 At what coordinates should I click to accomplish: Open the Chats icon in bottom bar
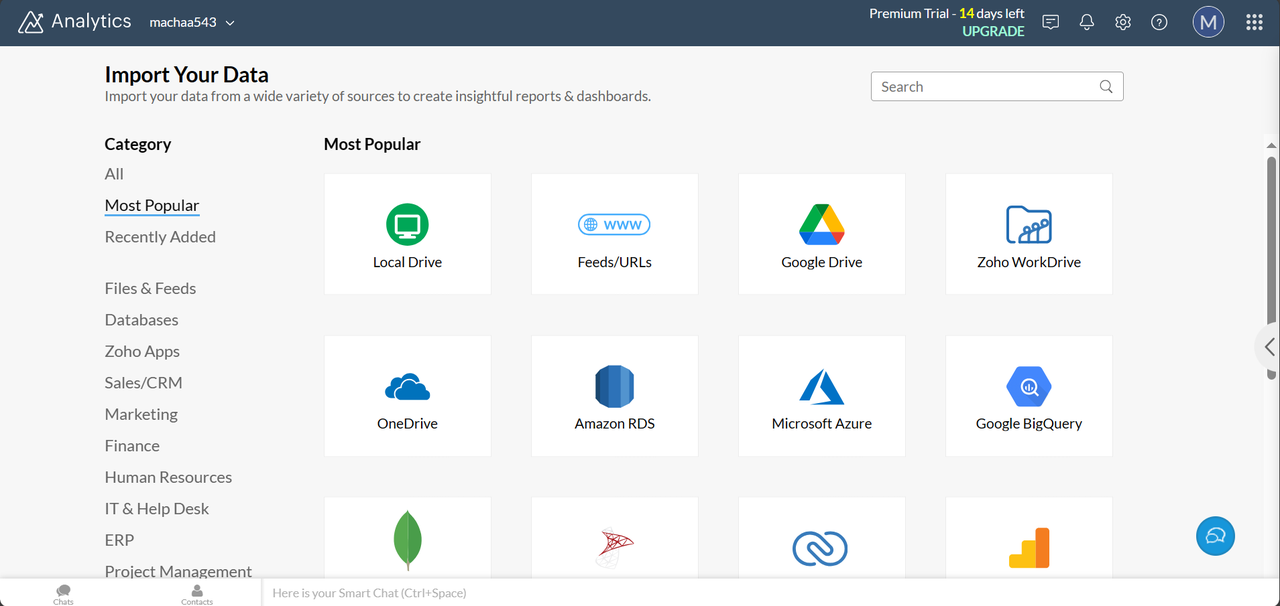point(63,594)
